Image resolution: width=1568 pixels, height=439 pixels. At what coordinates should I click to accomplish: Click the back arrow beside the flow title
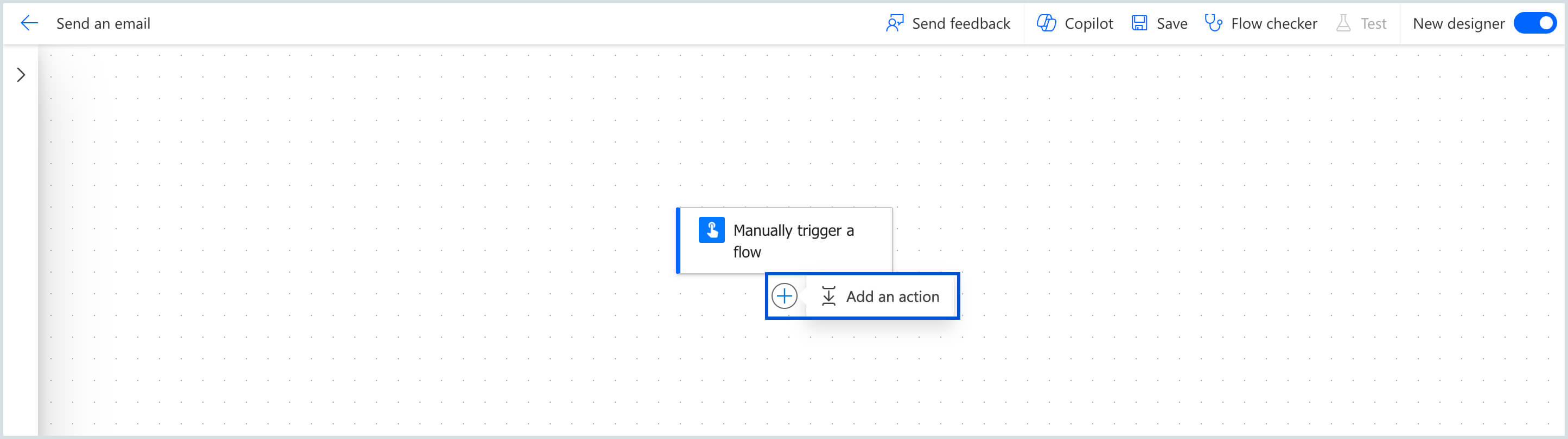[29, 24]
